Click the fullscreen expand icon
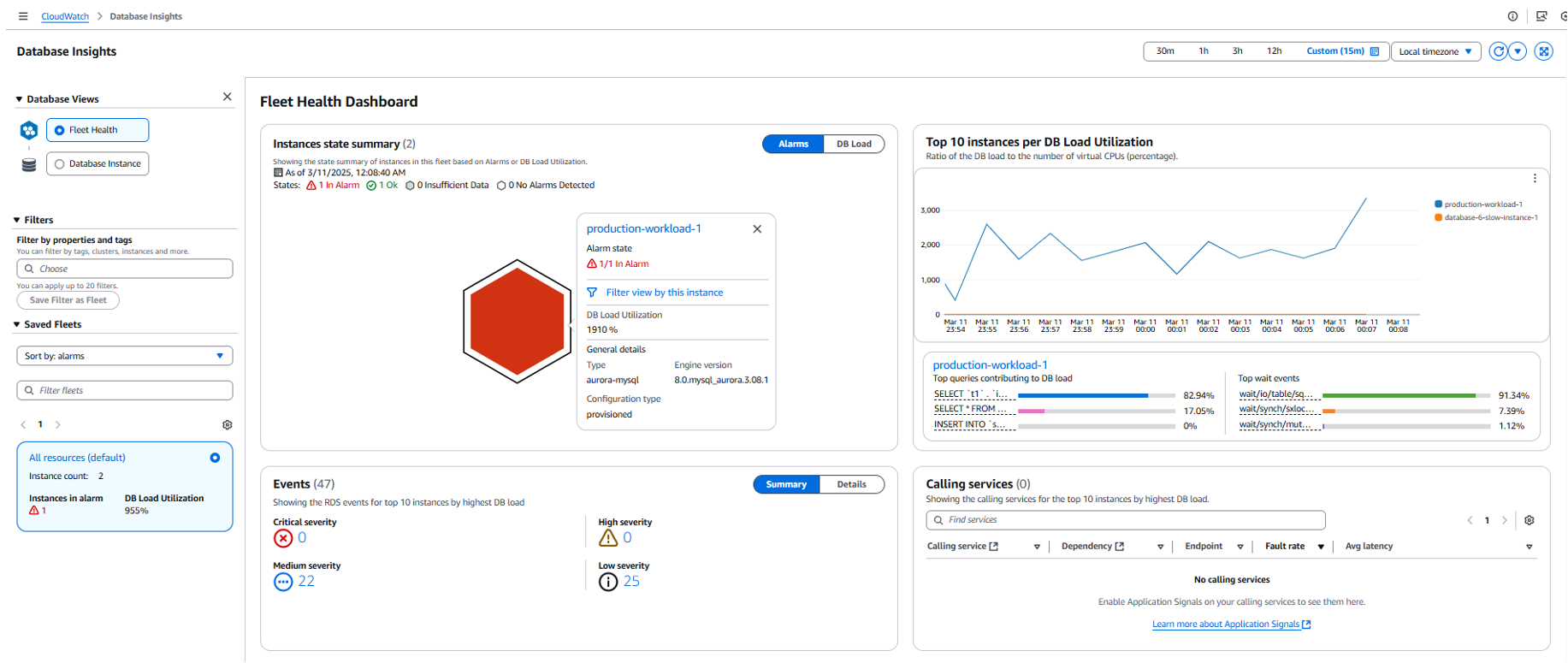Screen dimensions: 1568x663 1544,51
